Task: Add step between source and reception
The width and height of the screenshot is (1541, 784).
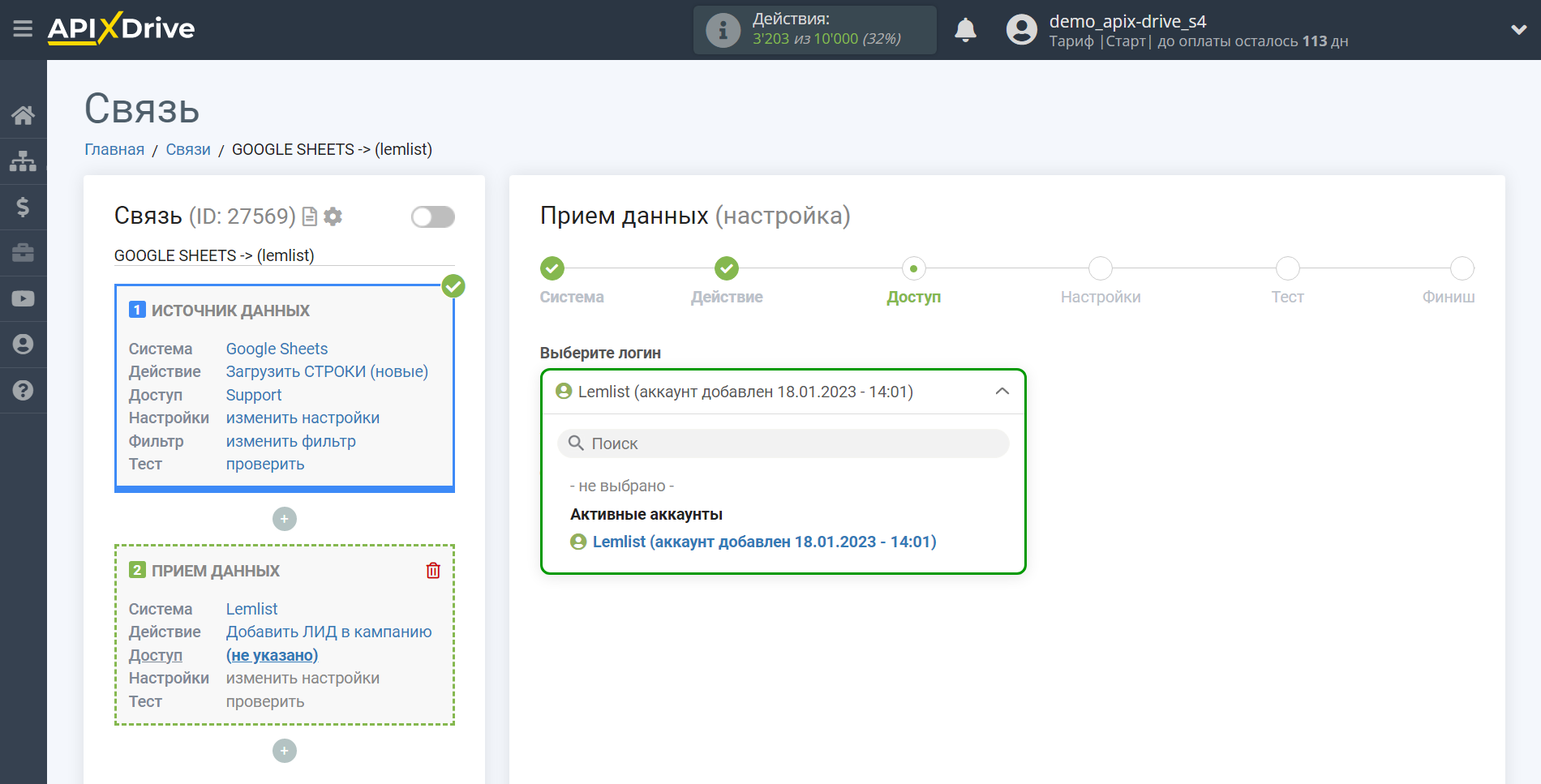Action: (x=284, y=519)
